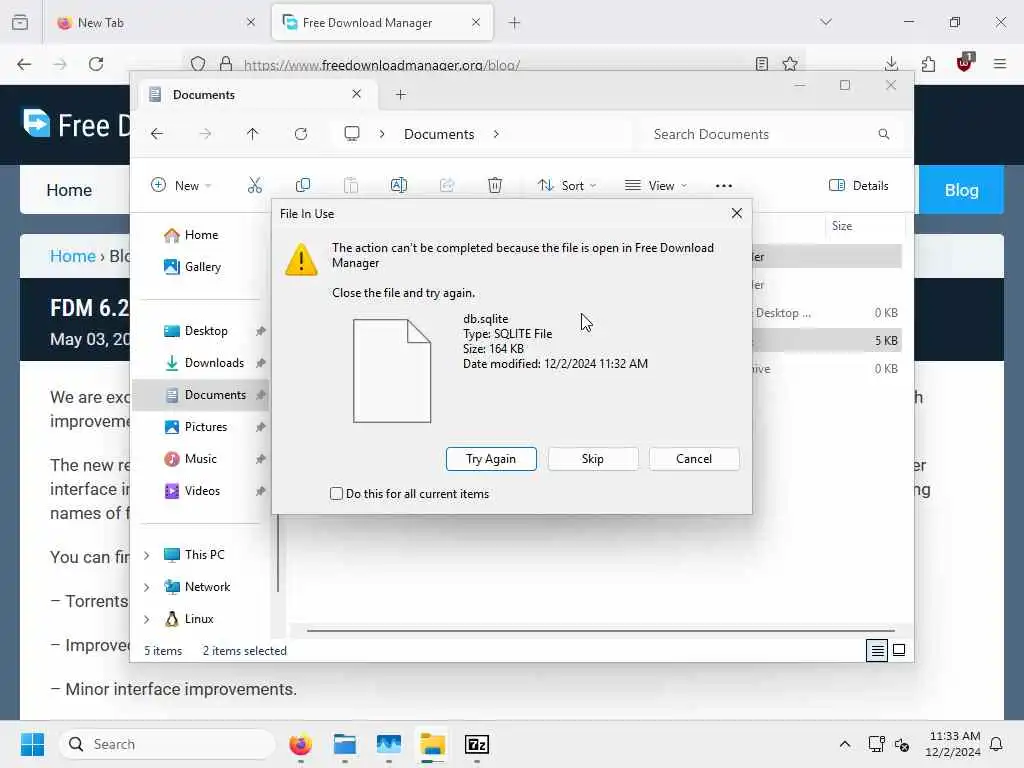This screenshot has width=1024, height=768.
Task: Refresh the Documents folder view
Action: click(300, 134)
